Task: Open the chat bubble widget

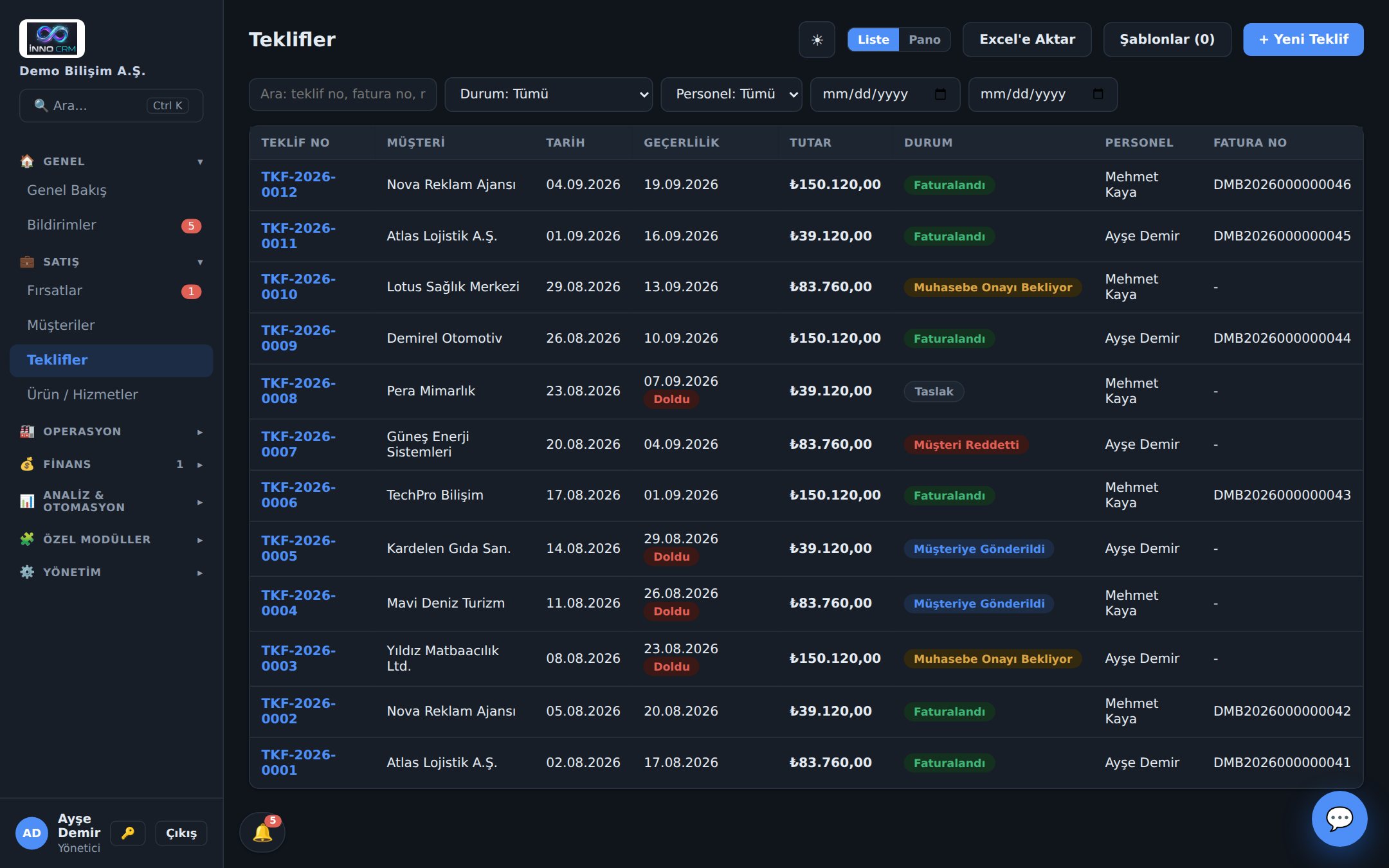Action: 1339,818
